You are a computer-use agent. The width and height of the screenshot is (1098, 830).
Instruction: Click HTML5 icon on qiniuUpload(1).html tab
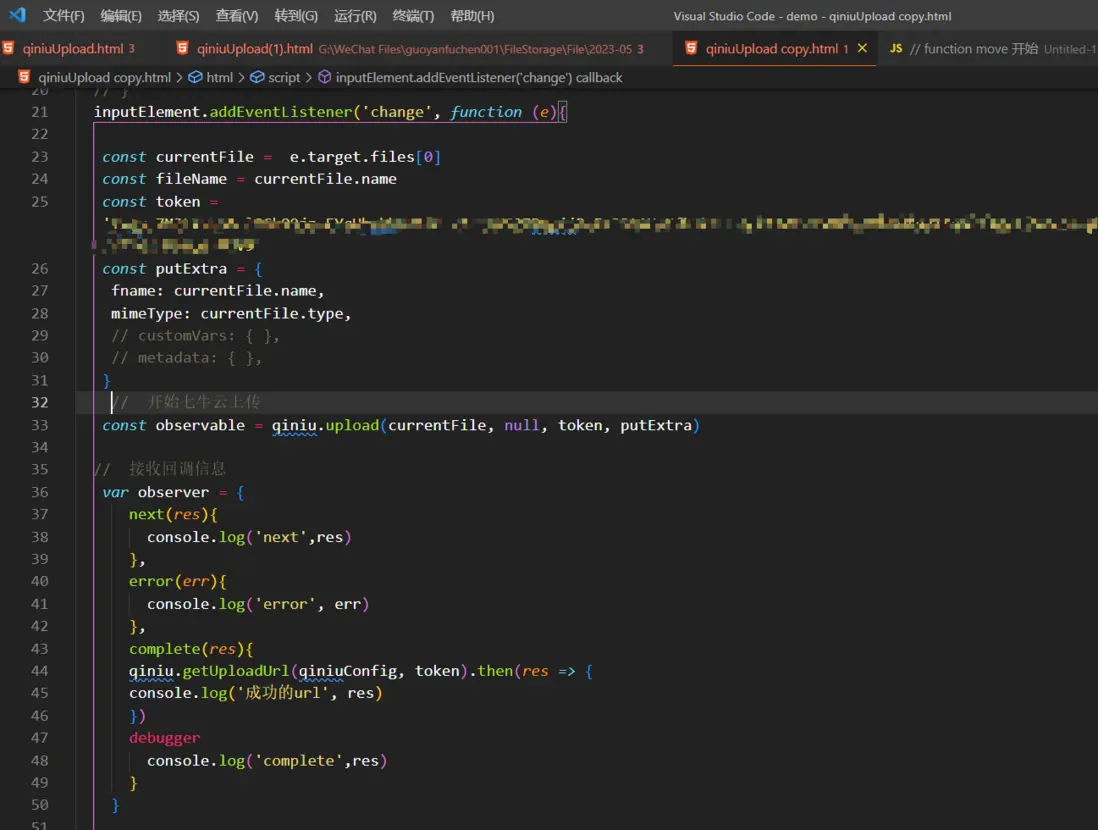point(182,48)
